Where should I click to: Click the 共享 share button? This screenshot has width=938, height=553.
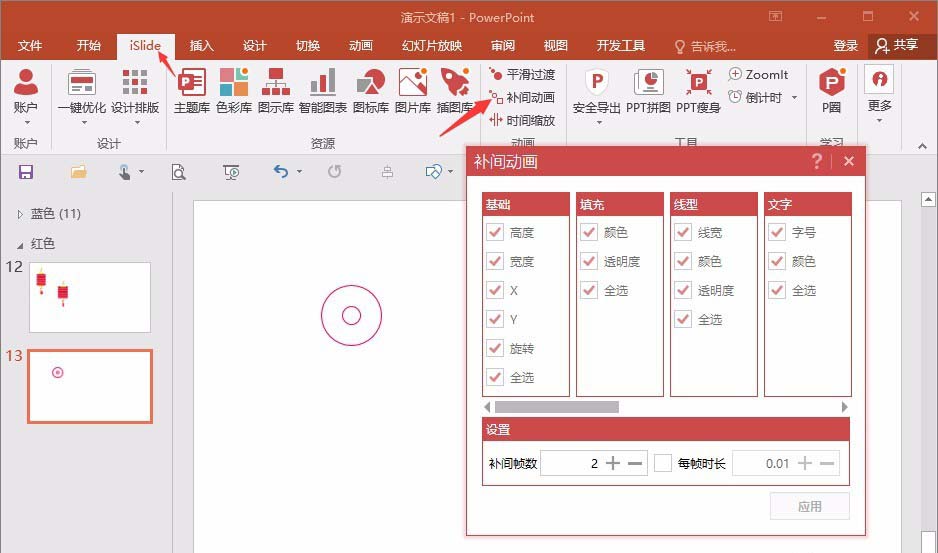[897, 45]
